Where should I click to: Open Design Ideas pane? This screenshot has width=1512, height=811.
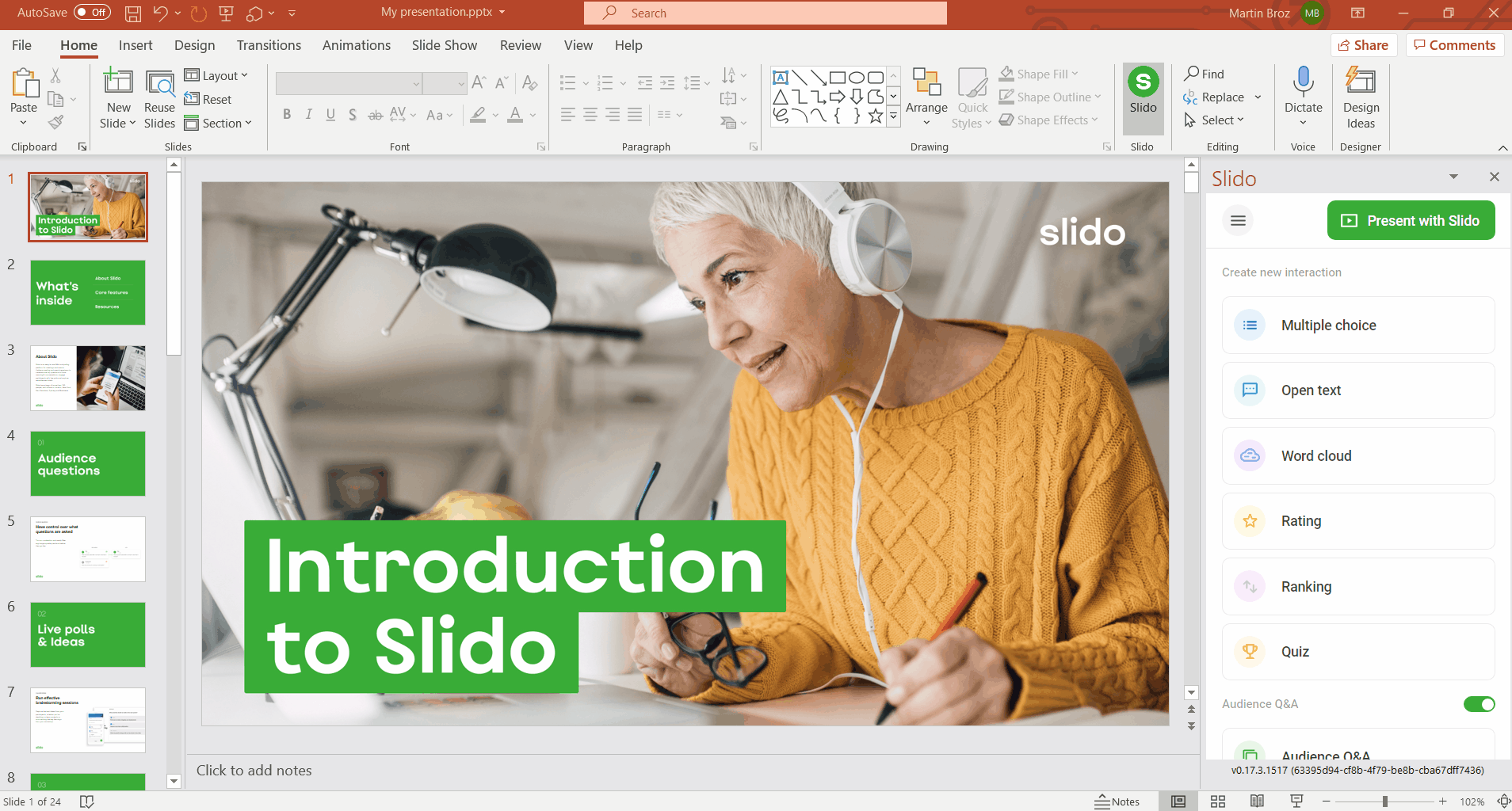point(1361,98)
